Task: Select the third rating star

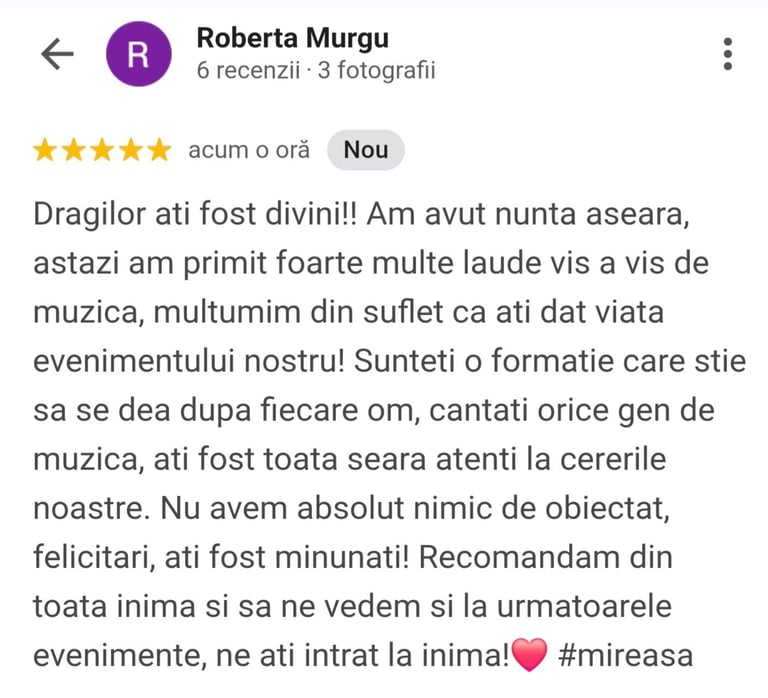Action: pyautogui.click(x=102, y=150)
